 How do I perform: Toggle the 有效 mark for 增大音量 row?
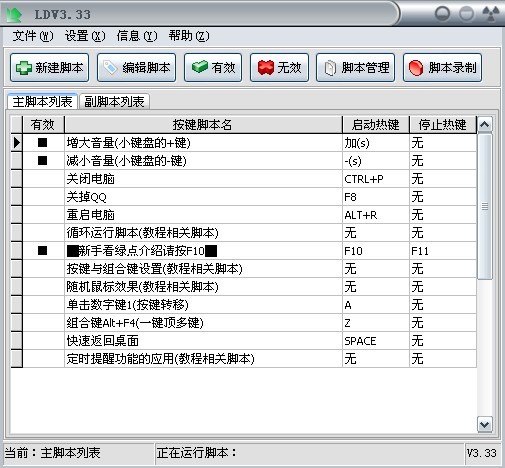point(43,143)
